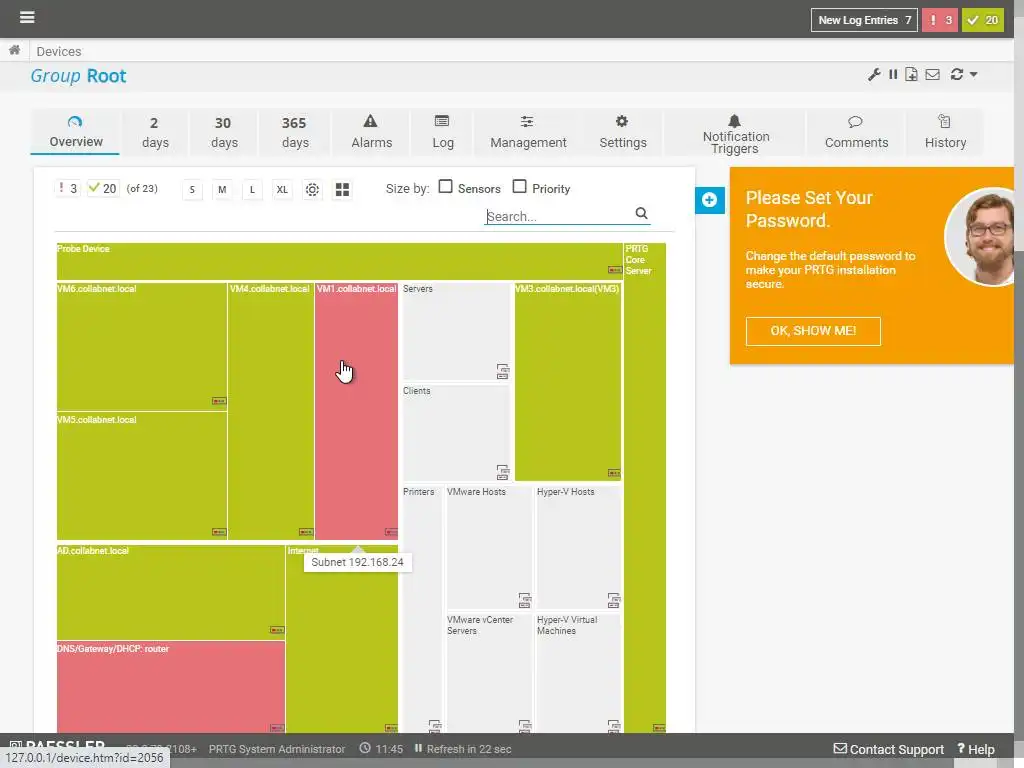Open the Probe Device tile
The height and width of the screenshot is (768, 1024).
(340, 261)
